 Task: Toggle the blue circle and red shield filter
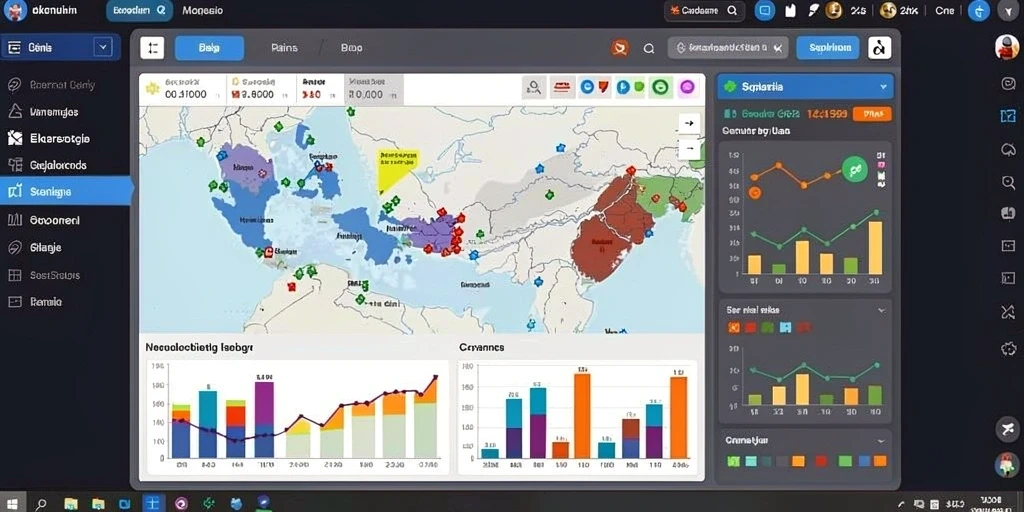tap(595, 87)
